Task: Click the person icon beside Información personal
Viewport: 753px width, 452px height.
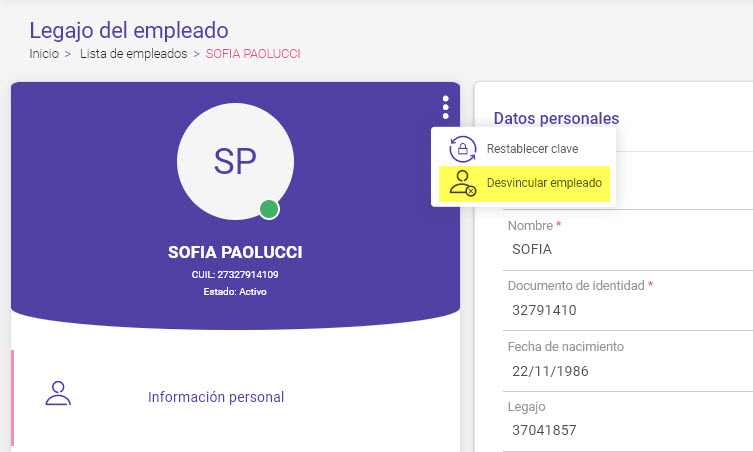Action: (59, 393)
